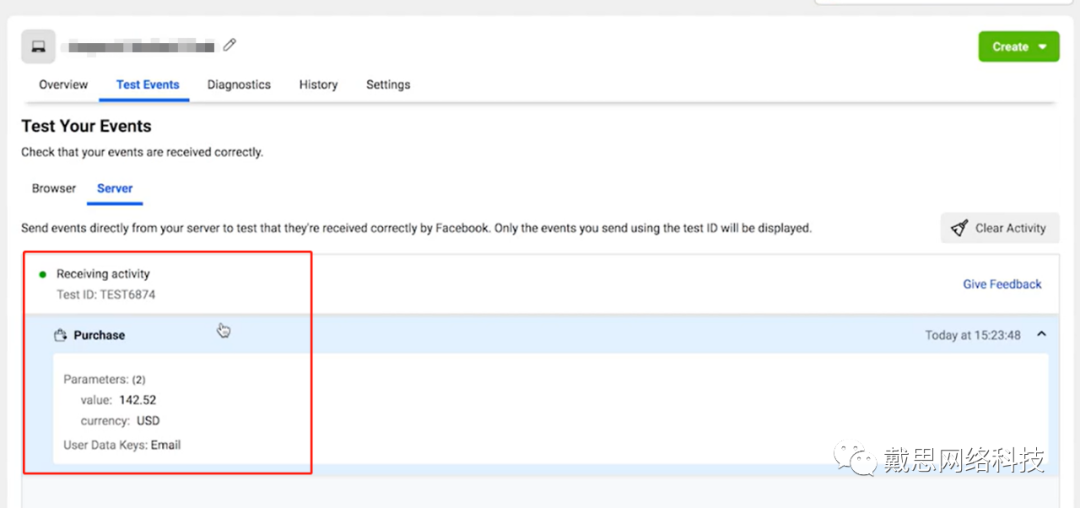Image resolution: width=1080 pixels, height=508 pixels.
Task: Go to the History tab
Action: pos(318,85)
